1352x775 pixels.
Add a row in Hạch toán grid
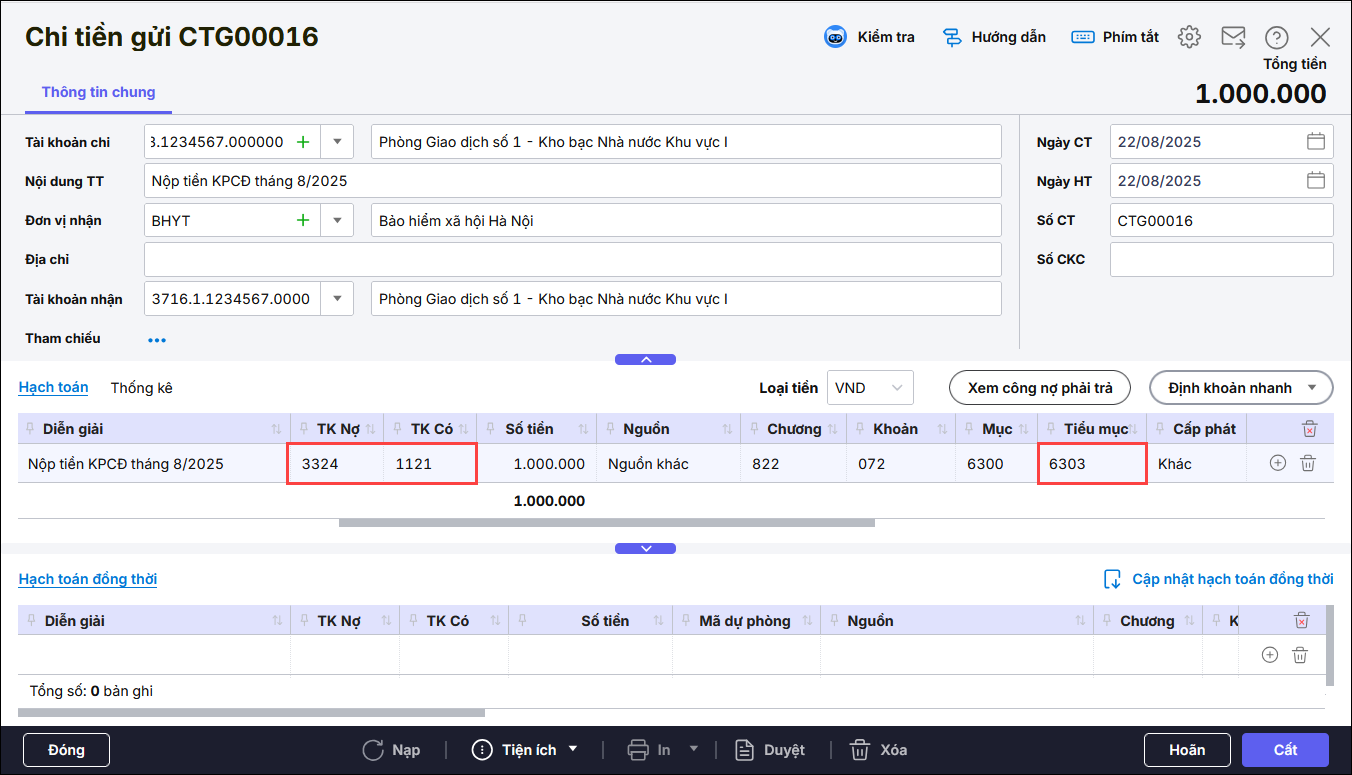click(x=1277, y=463)
